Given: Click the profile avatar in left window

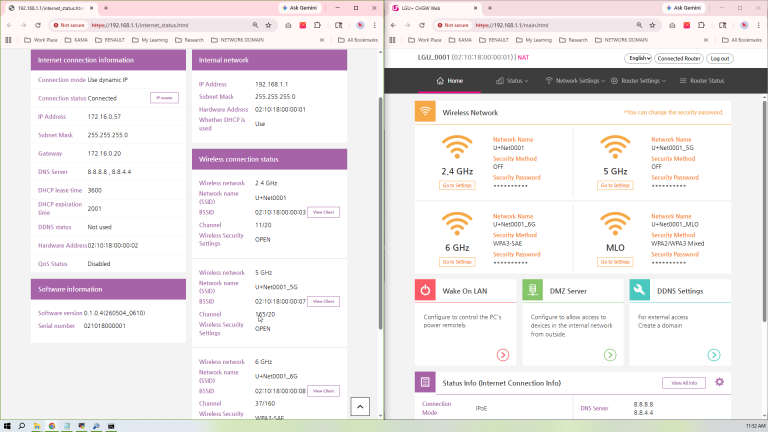Looking at the screenshot, I should [360, 25].
